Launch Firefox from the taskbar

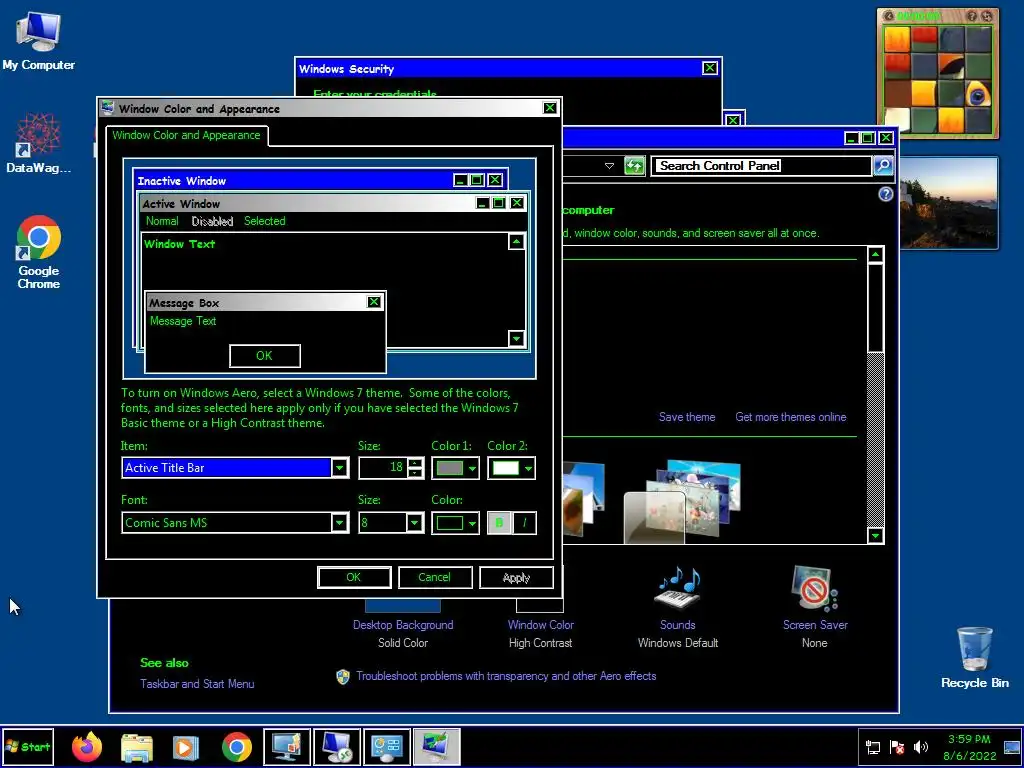click(87, 746)
